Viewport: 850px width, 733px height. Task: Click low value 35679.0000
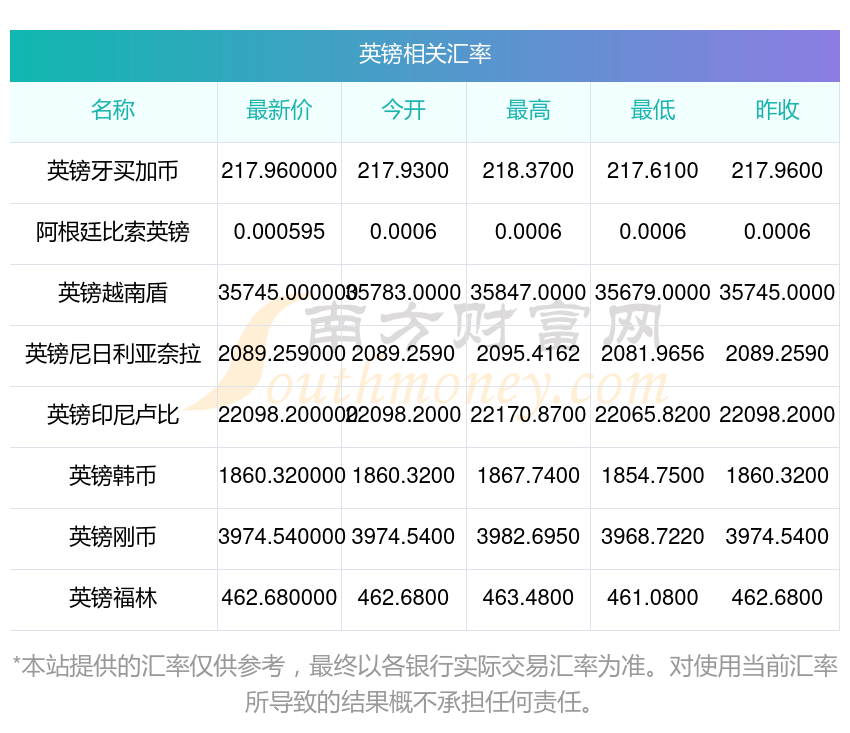[x=653, y=293]
